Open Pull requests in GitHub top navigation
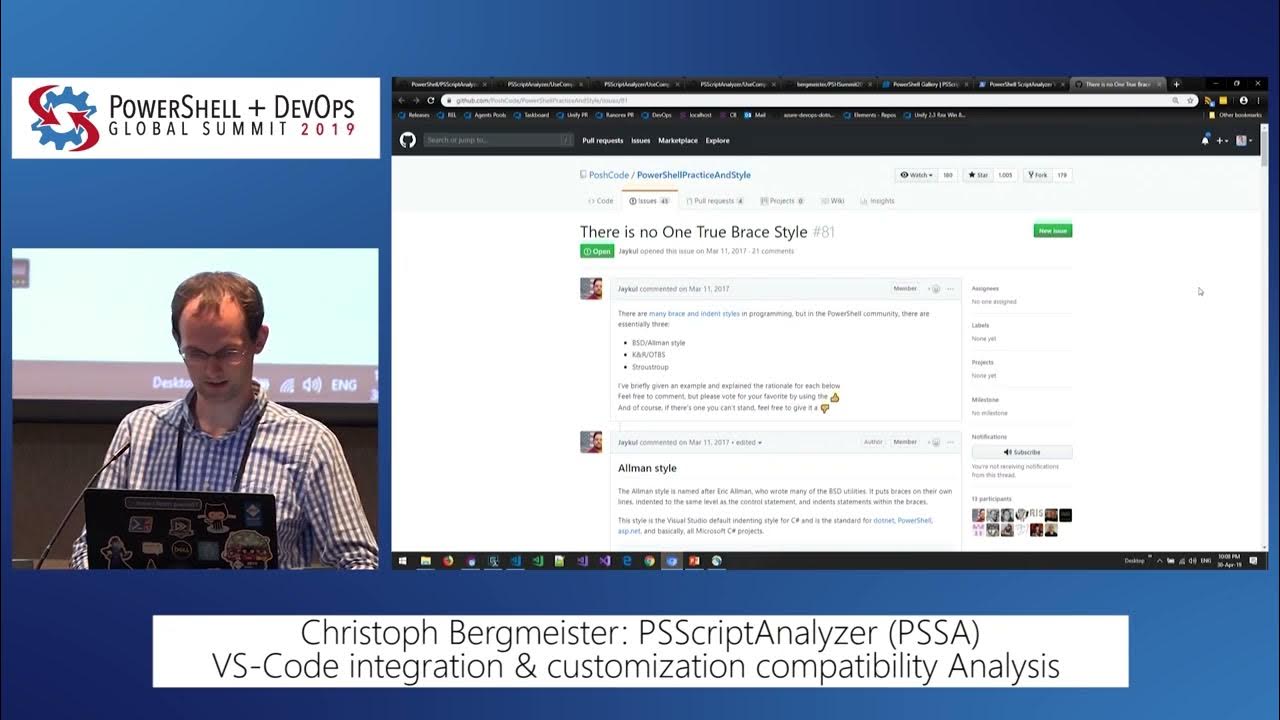The image size is (1280, 720). (603, 141)
